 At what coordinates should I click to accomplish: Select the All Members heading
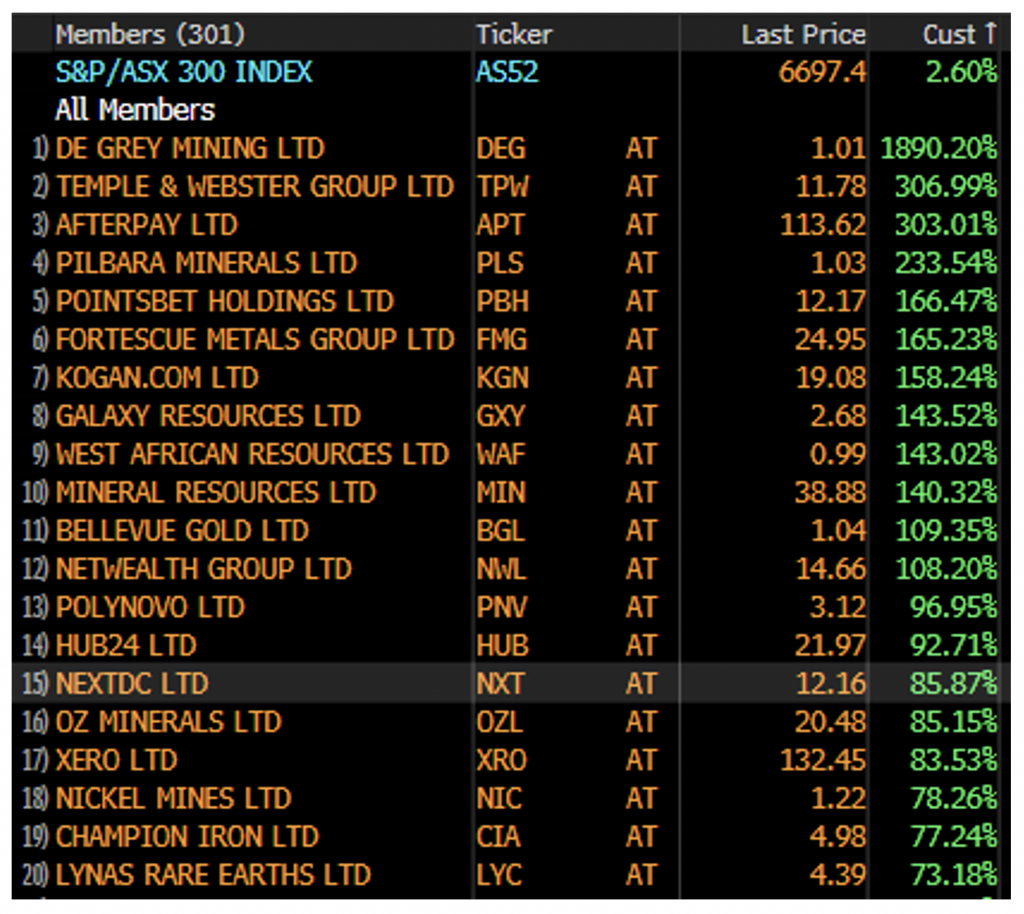[x=135, y=110]
